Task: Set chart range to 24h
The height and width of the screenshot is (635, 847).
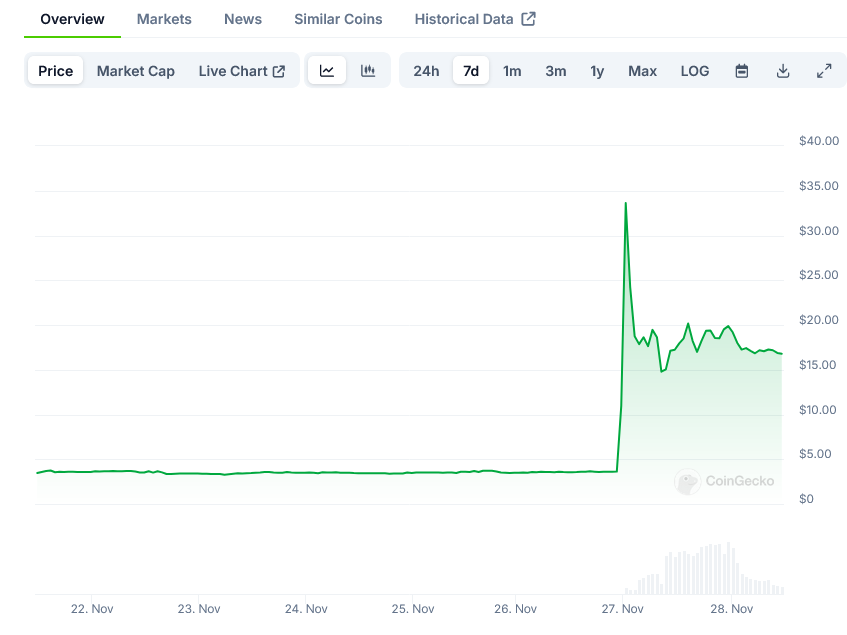Action: [x=426, y=71]
